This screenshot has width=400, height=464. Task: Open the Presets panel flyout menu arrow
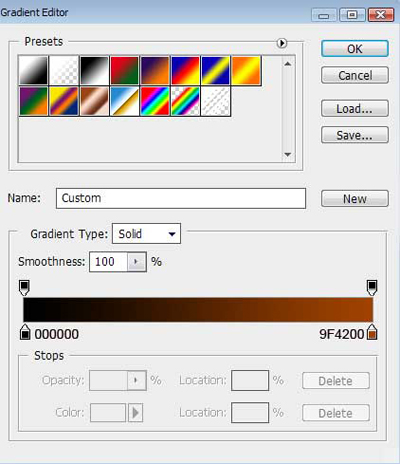282,43
